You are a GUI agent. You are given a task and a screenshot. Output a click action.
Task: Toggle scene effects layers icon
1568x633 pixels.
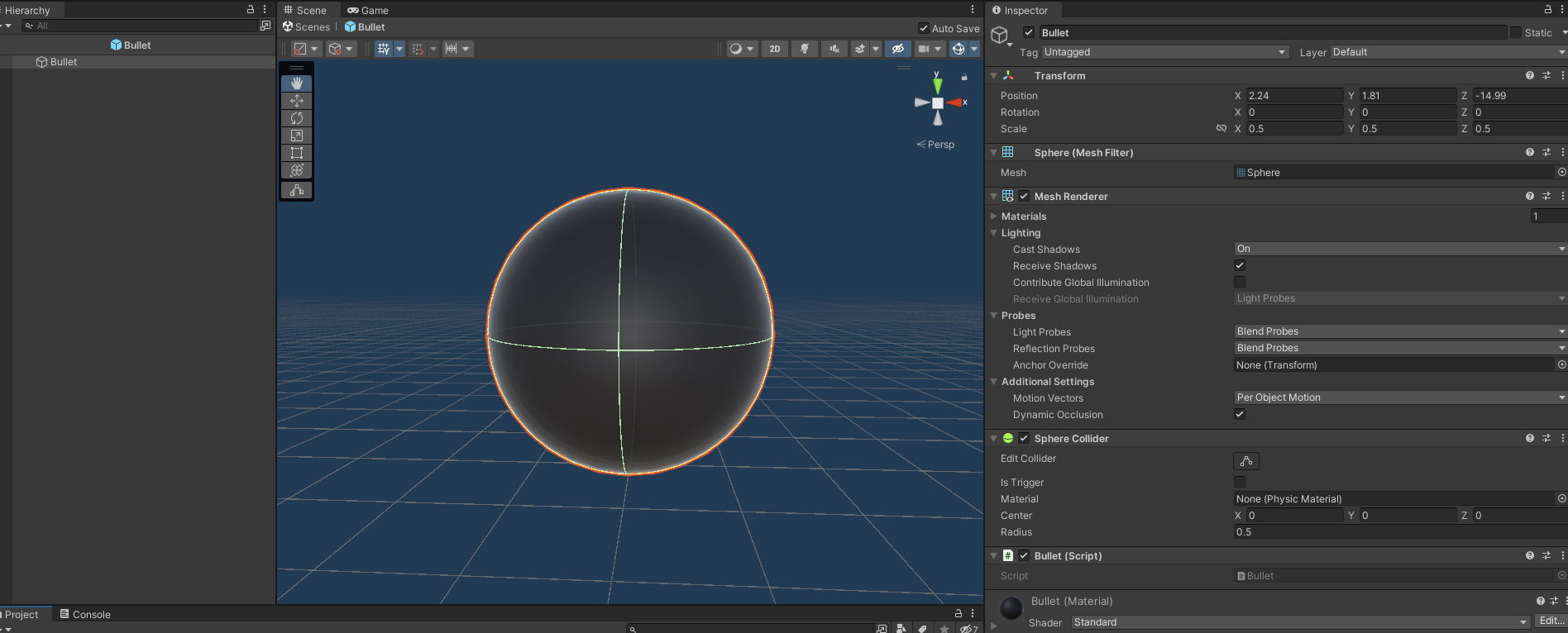pos(860,49)
